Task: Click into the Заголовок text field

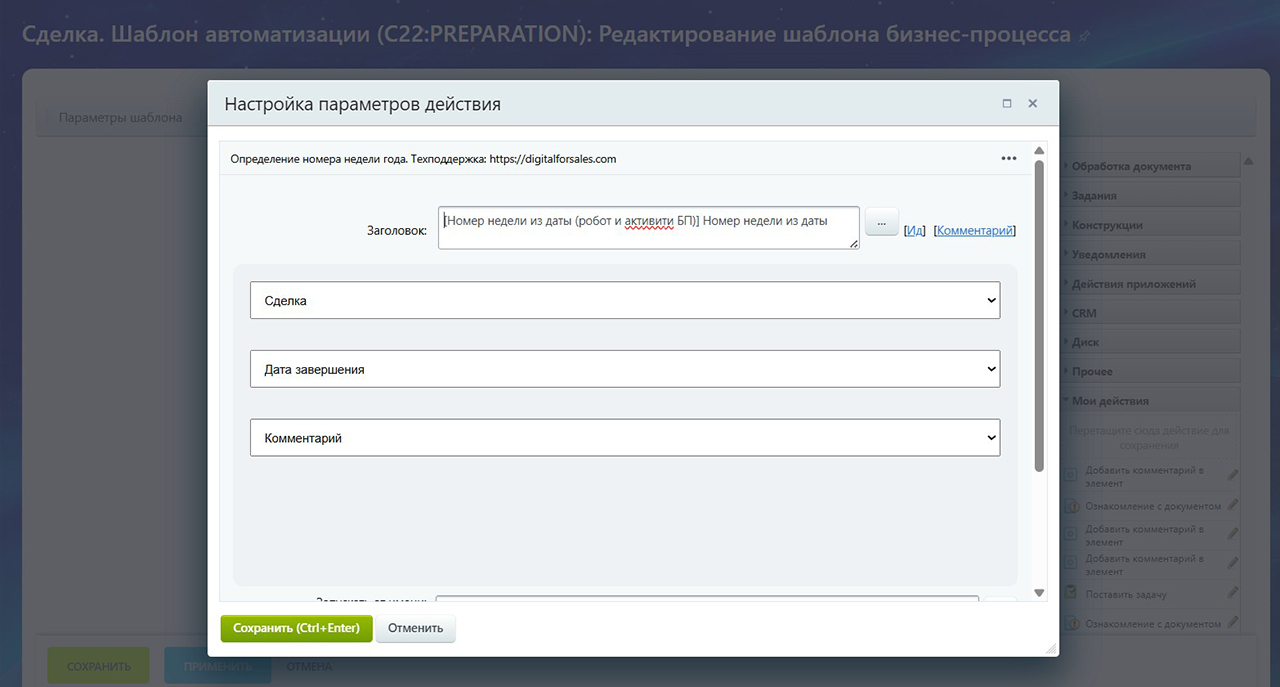Action: click(x=648, y=227)
